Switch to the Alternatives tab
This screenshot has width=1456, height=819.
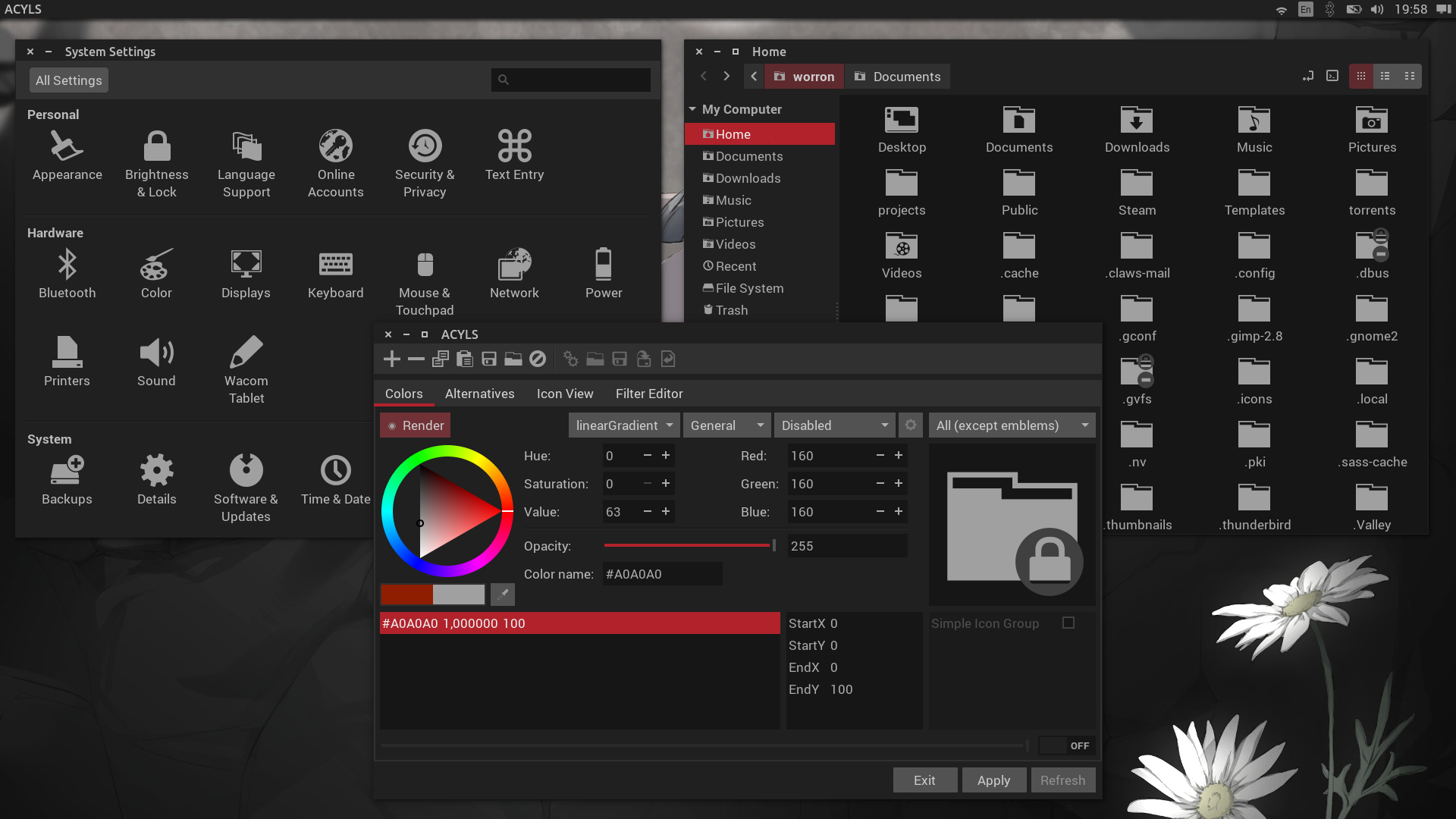[x=479, y=394]
